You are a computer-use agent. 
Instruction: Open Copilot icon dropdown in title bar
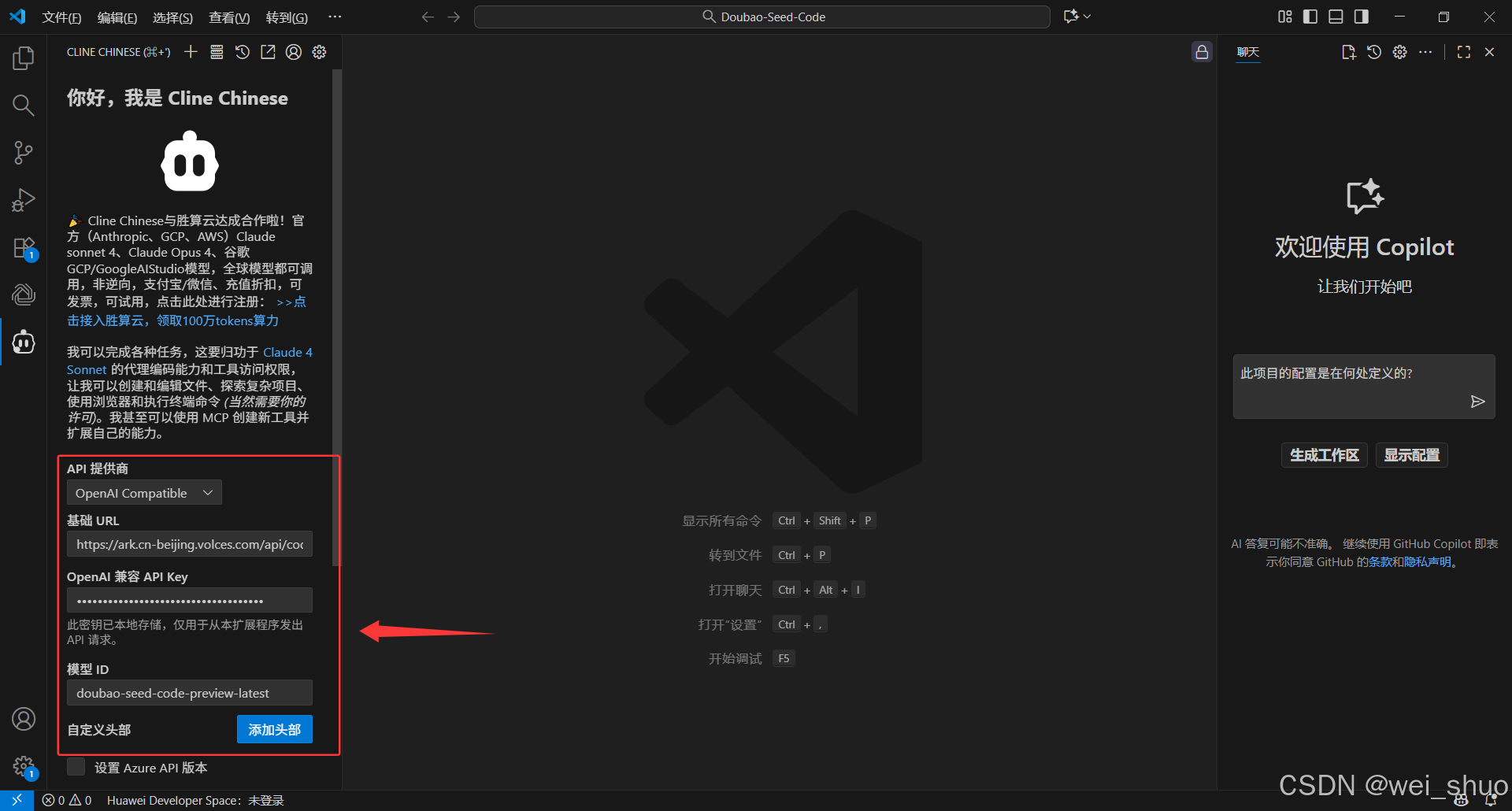(1077, 17)
